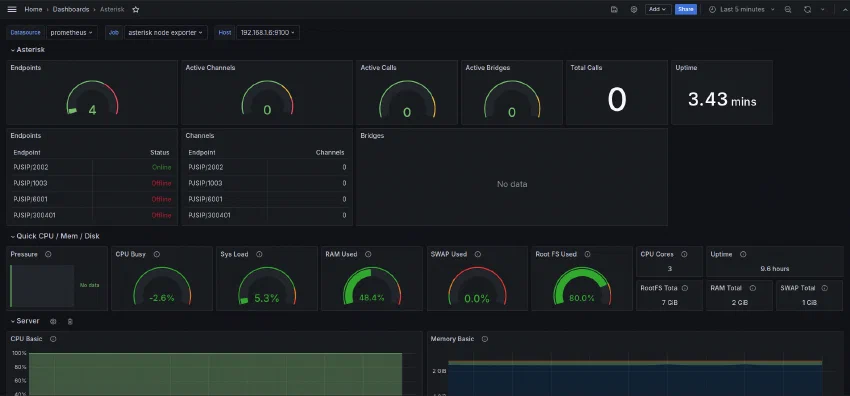The image size is (850, 396).
Task: Show Root FS Used panel info icon
Action: pyautogui.click(x=587, y=254)
